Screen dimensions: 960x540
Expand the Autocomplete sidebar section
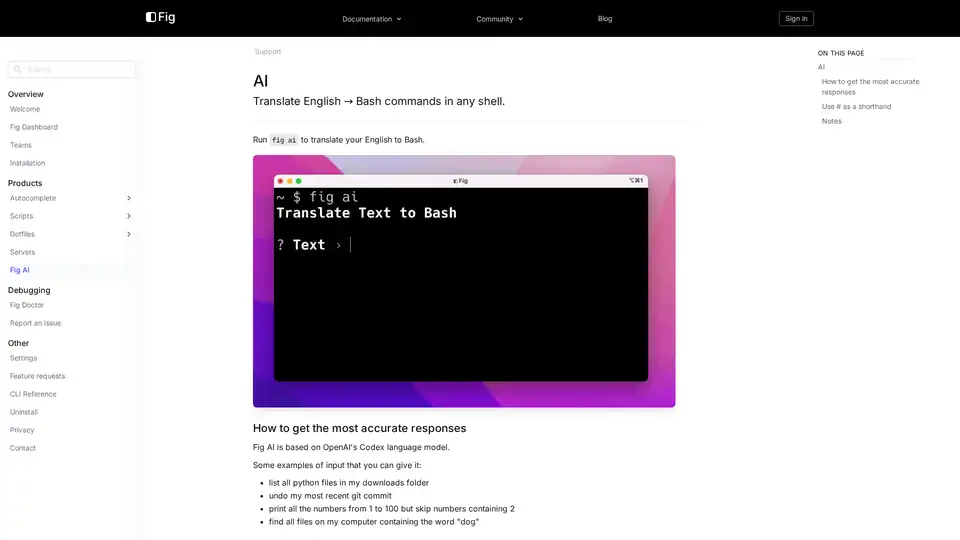point(128,198)
